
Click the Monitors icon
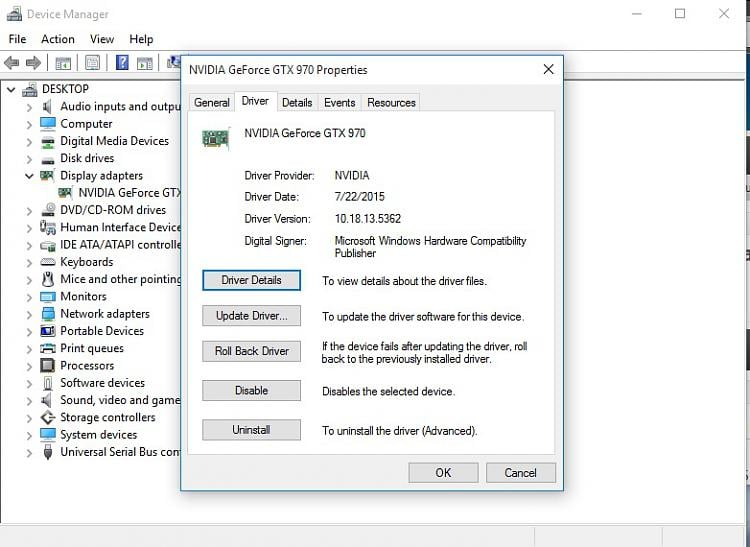point(48,297)
